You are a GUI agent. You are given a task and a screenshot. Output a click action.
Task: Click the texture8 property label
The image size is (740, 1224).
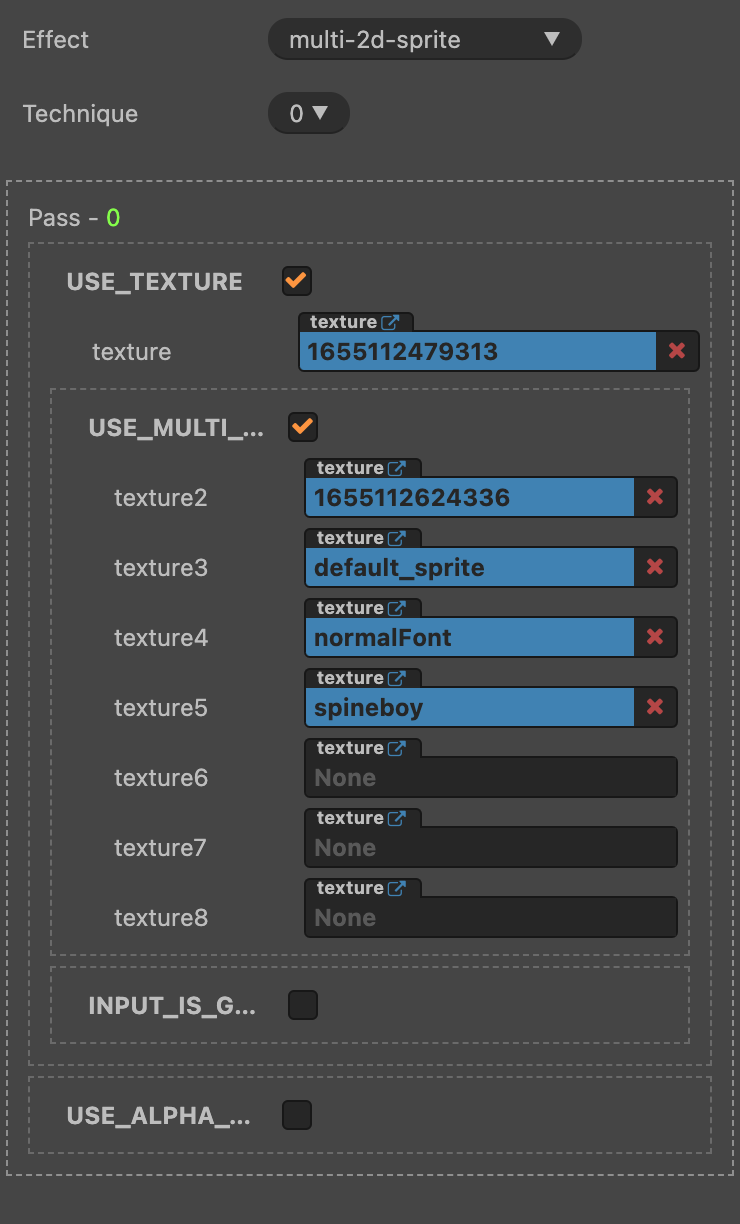click(x=161, y=918)
